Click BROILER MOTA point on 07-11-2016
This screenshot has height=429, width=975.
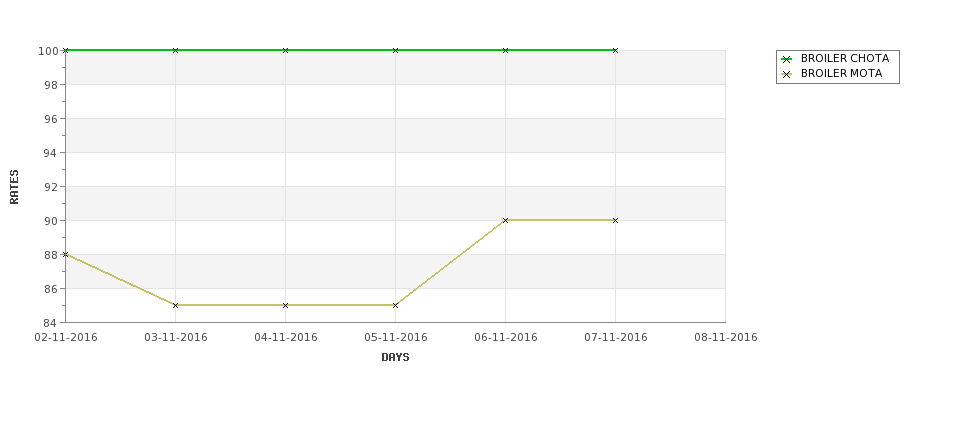tap(616, 220)
